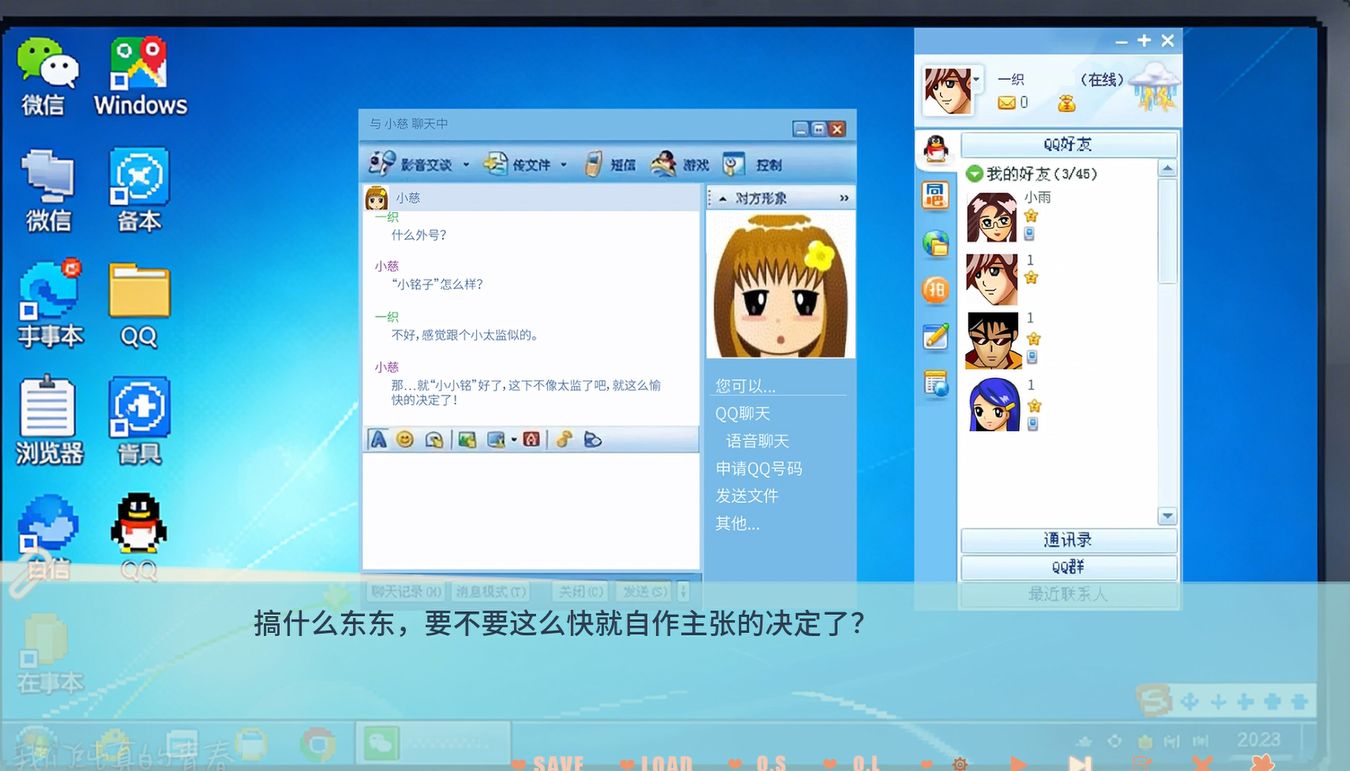Viewport: 1350px width, 771px height.
Task: Click the red house icon in chat toolbar
Action: point(532,439)
